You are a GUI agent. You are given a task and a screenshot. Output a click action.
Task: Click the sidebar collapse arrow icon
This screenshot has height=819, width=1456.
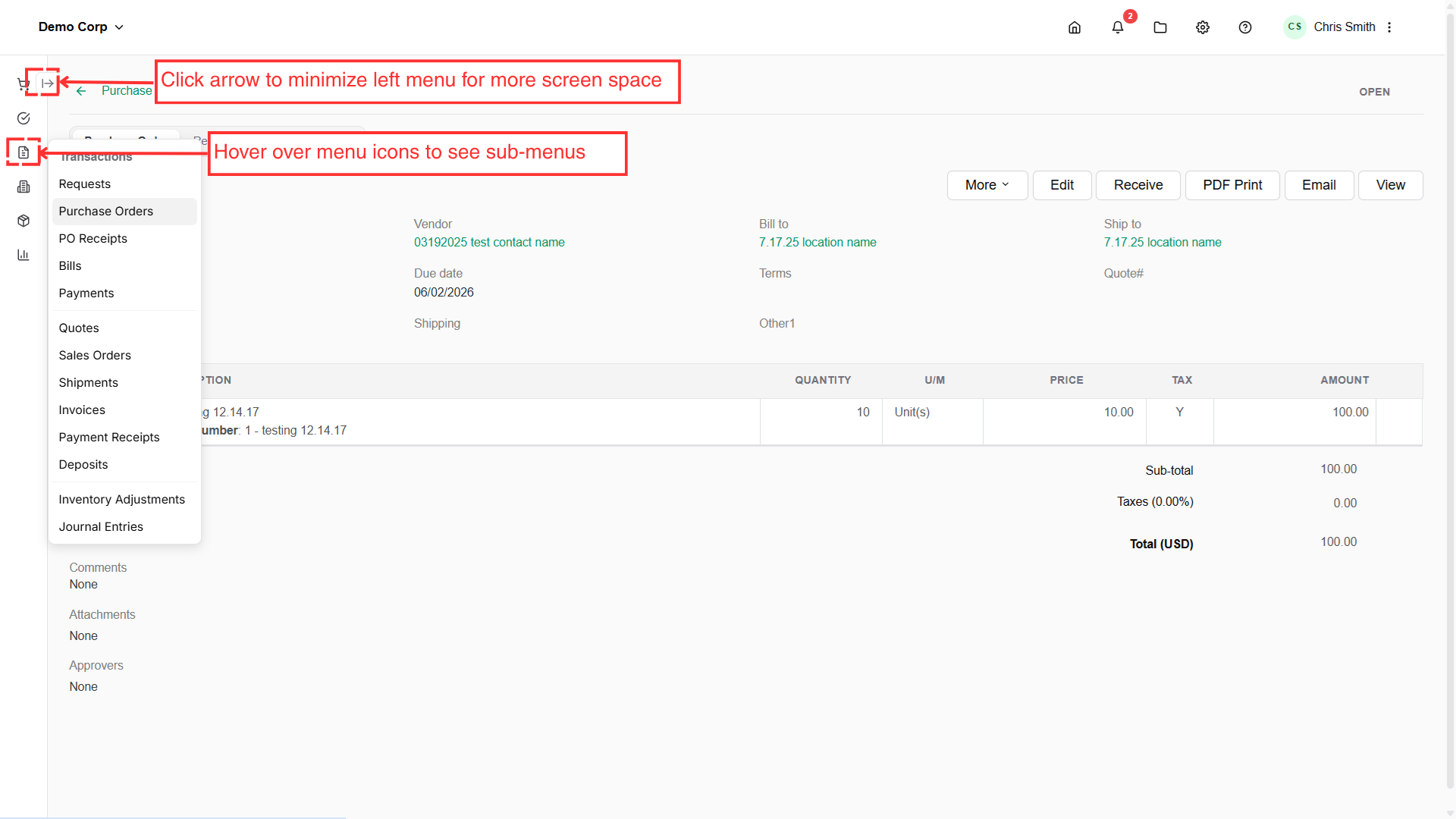click(47, 83)
